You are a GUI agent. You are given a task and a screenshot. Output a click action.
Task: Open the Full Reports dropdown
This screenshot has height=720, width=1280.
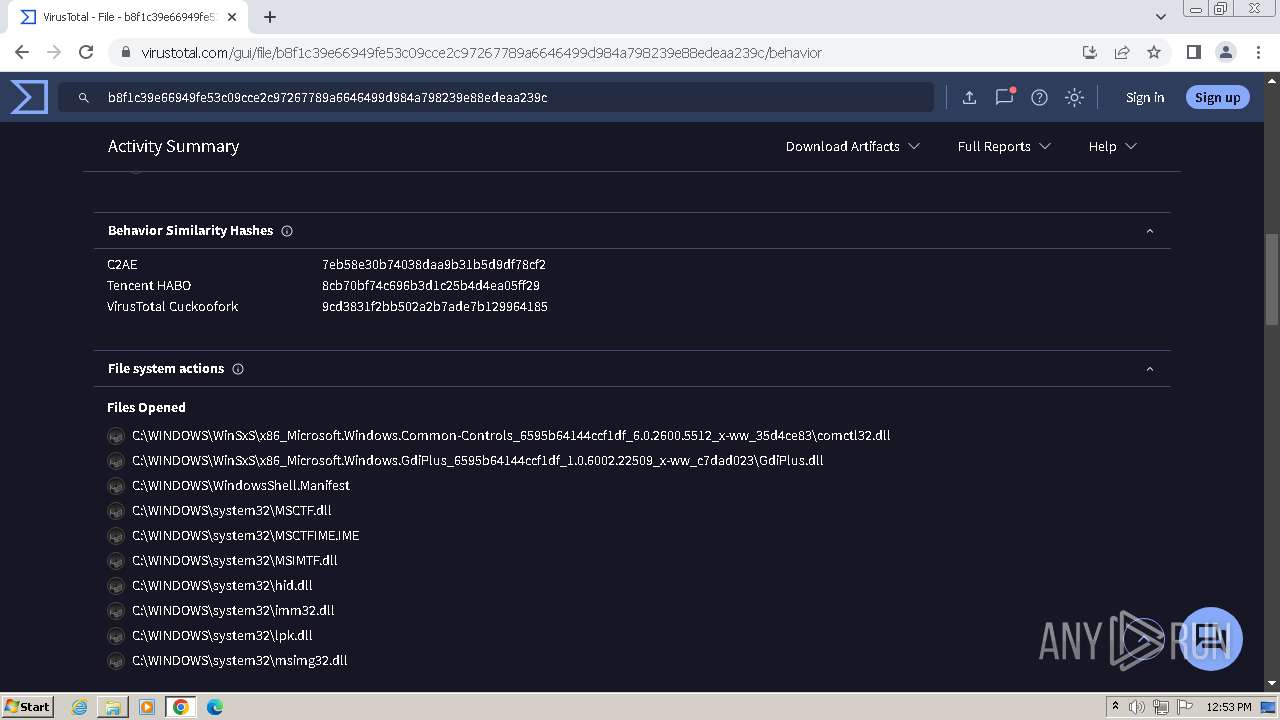1004,146
